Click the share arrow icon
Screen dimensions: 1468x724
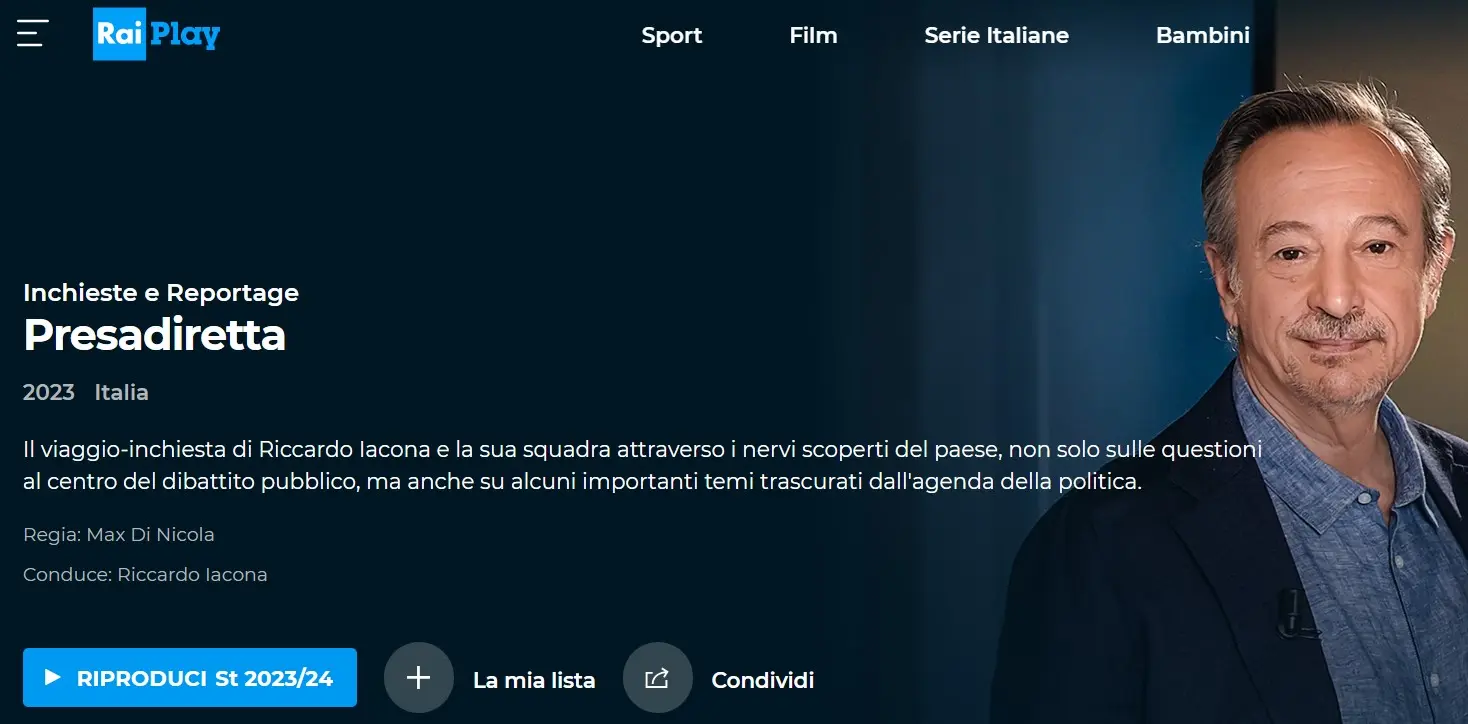pyautogui.click(x=657, y=678)
